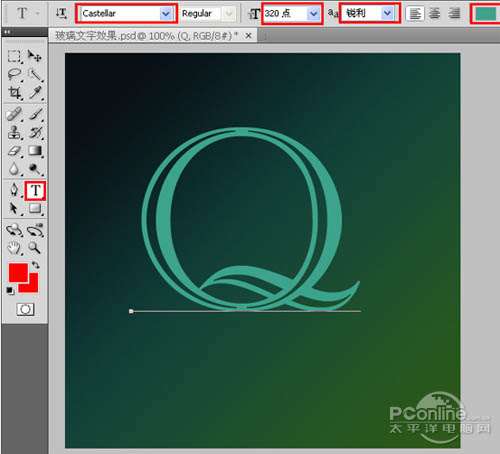Select the Eyedropper tool
The image size is (500, 454).
(35, 93)
